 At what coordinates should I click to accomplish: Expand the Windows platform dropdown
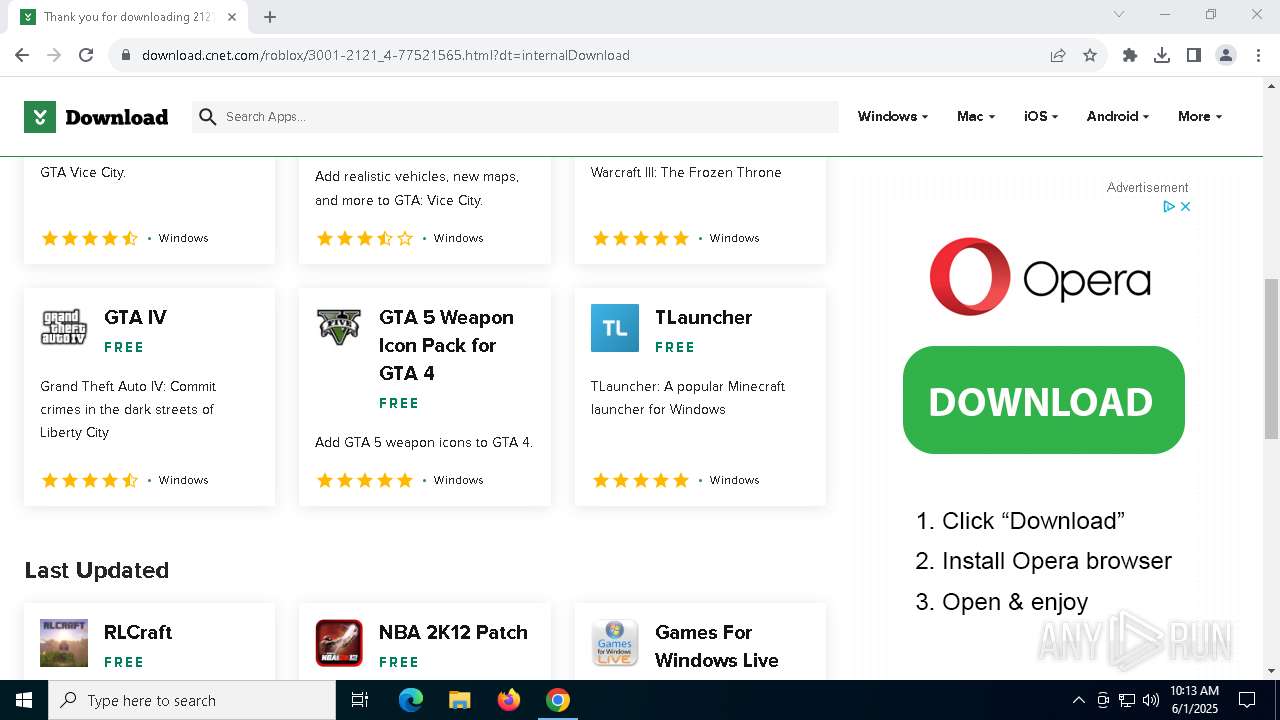tap(893, 117)
